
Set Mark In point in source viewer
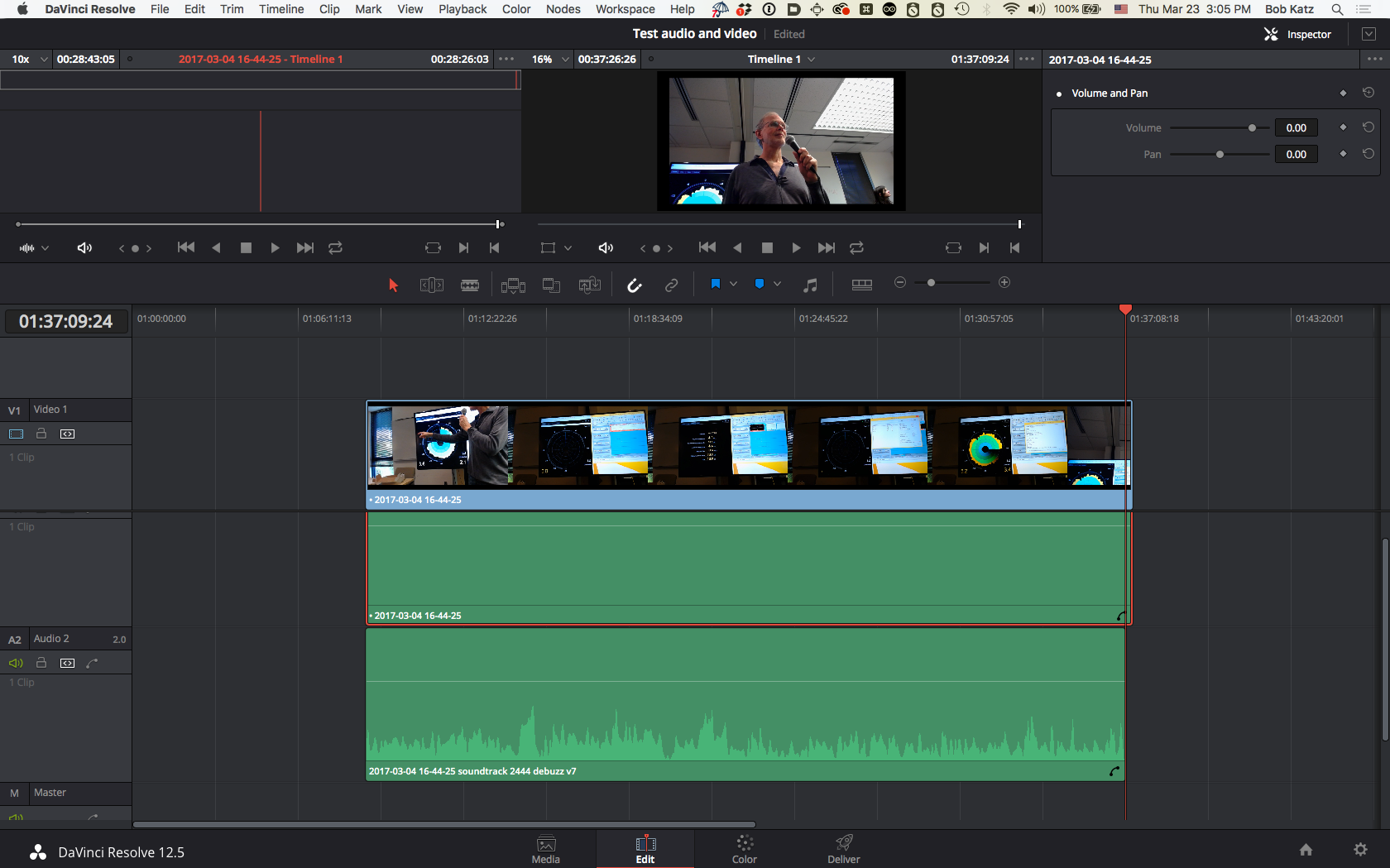tap(463, 247)
